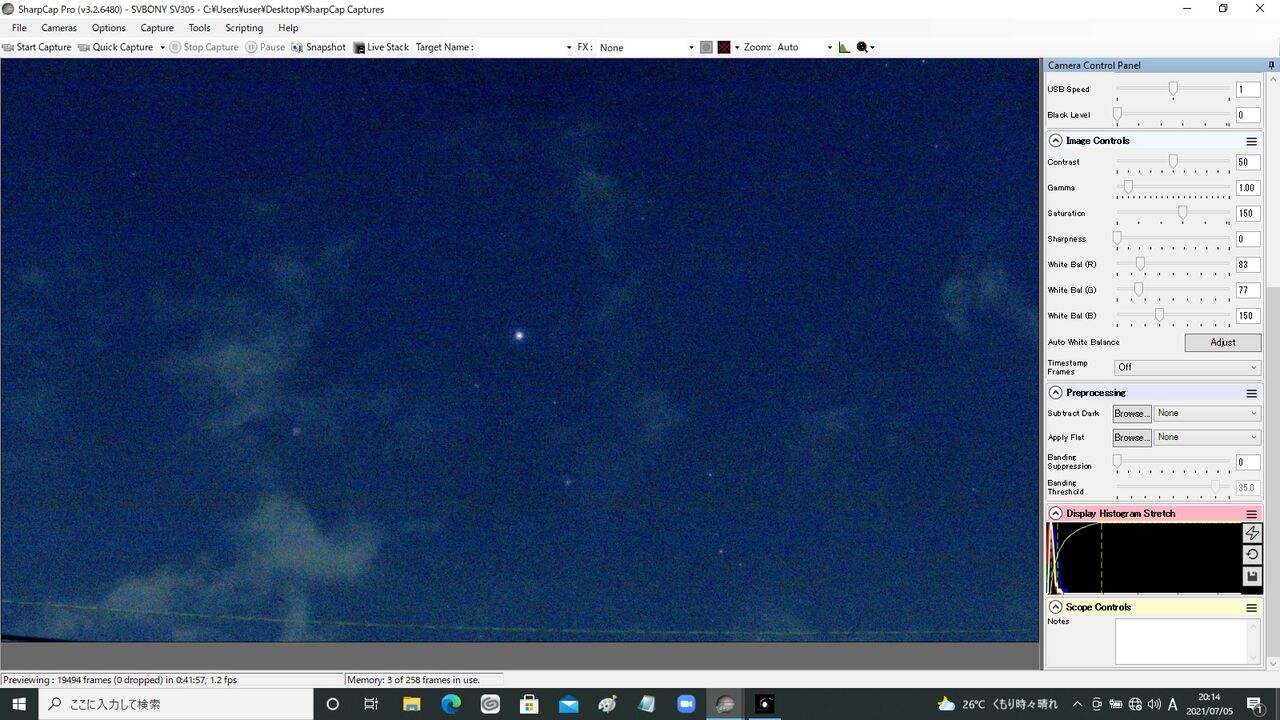
Task: Open the Mail app on taskbar
Action: (568, 704)
